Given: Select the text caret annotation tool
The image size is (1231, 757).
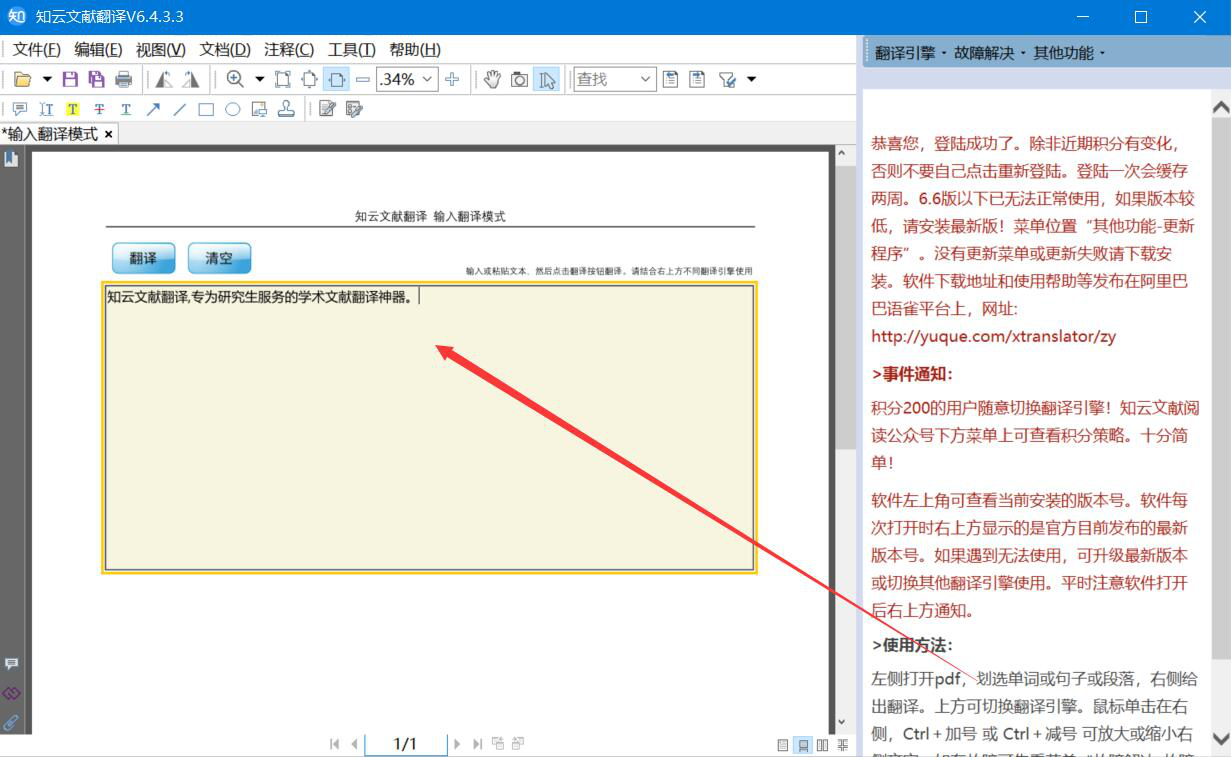Looking at the screenshot, I should click(x=46, y=109).
